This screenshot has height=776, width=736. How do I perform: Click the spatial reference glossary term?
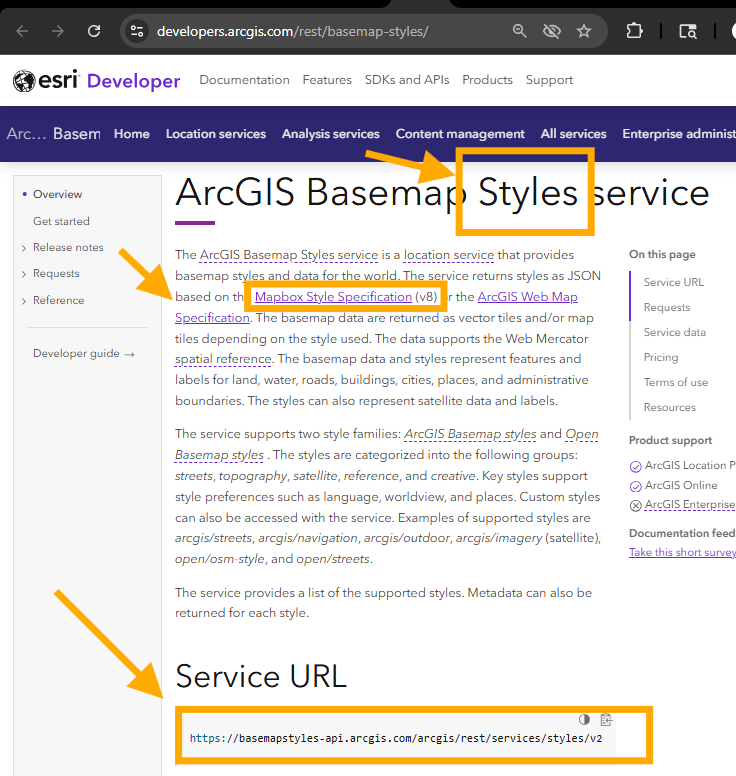[223, 359]
